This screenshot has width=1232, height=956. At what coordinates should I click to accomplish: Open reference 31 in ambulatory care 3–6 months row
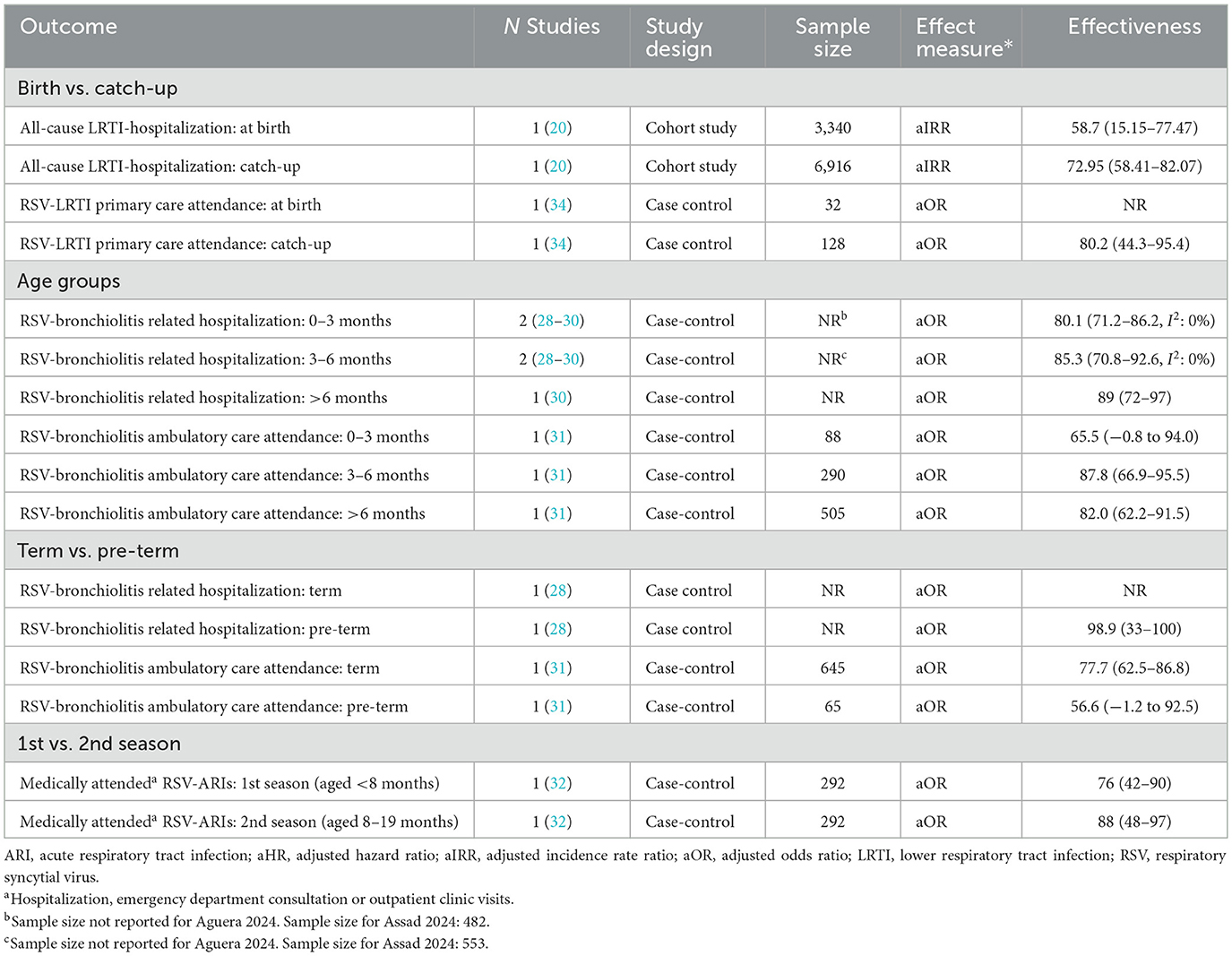[x=558, y=475]
